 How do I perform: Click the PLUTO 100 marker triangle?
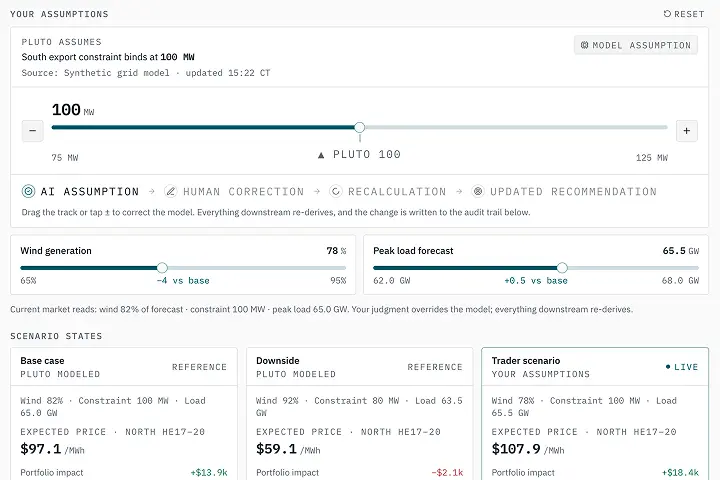[321, 155]
